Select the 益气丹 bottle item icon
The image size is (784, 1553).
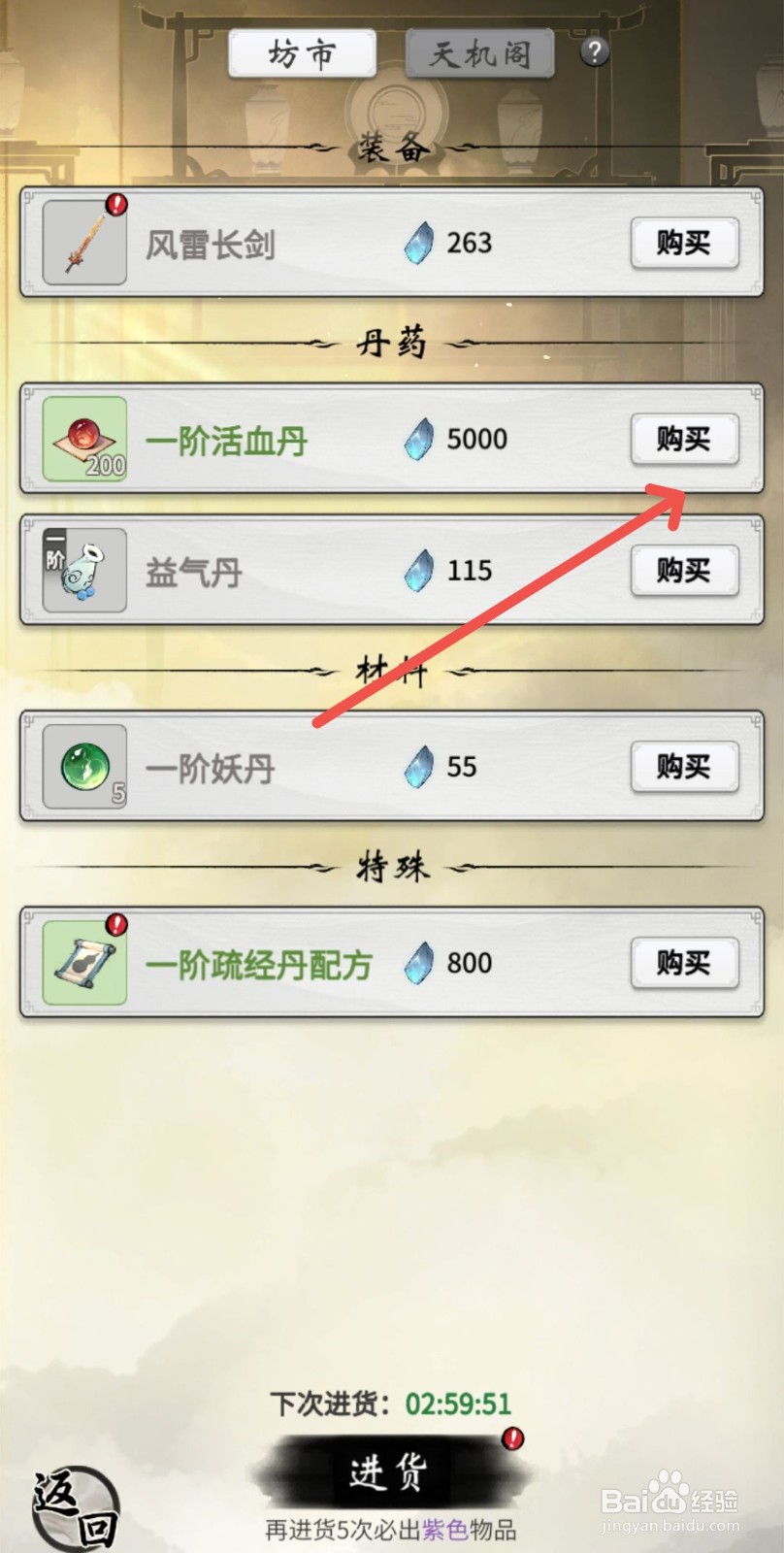[84, 570]
